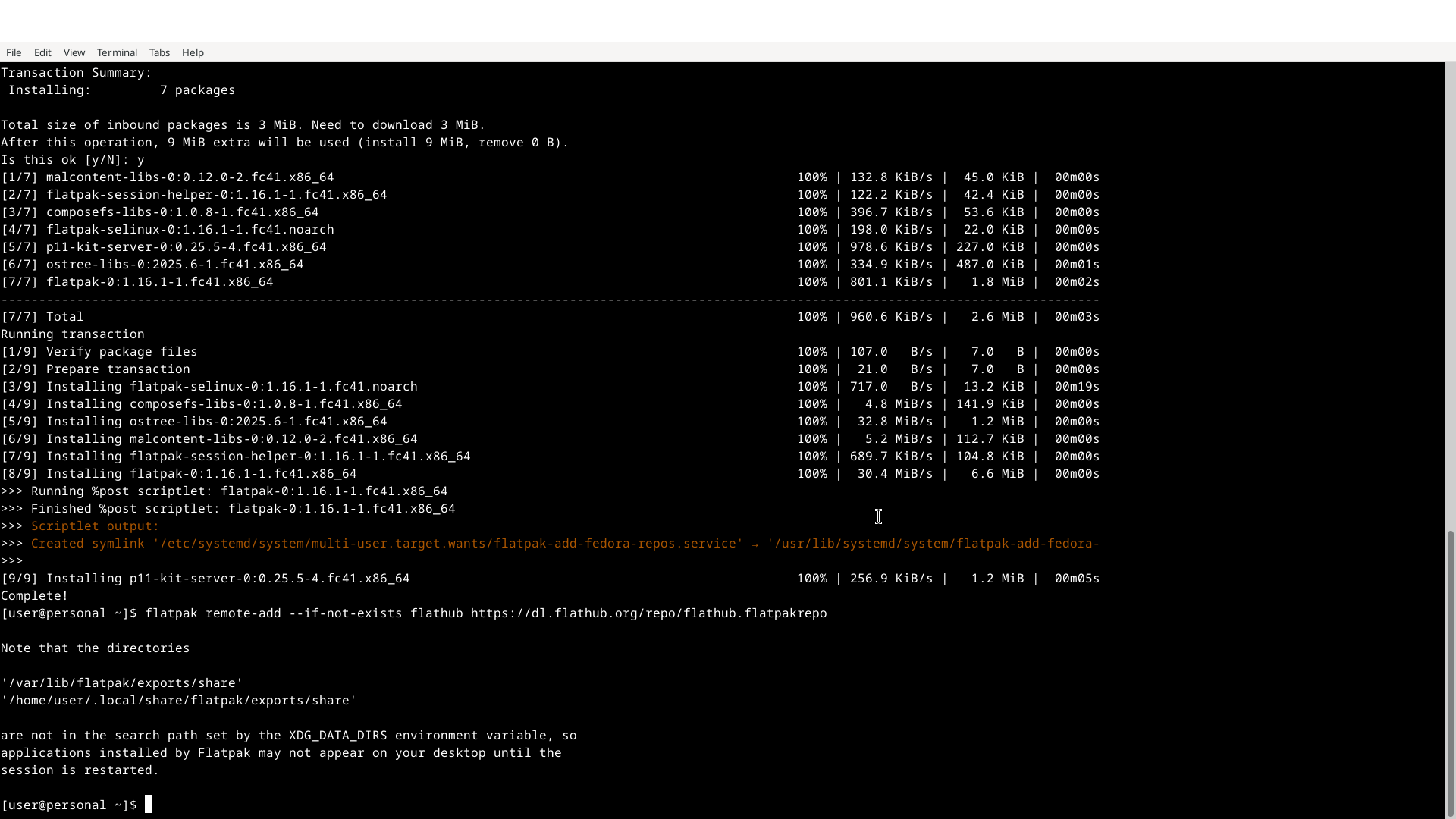This screenshot has width=1456, height=819.
Task: Click the 'Running transaction' line
Action: [x=72, y=334]
